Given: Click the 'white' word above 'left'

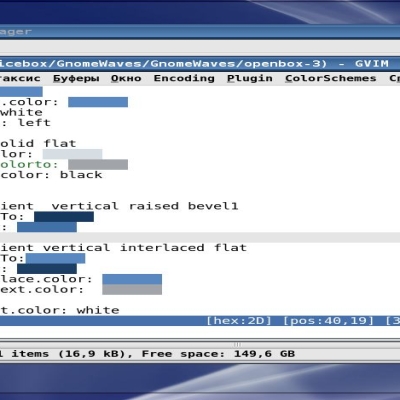Looking at the screenshot, I should [21, 112].
